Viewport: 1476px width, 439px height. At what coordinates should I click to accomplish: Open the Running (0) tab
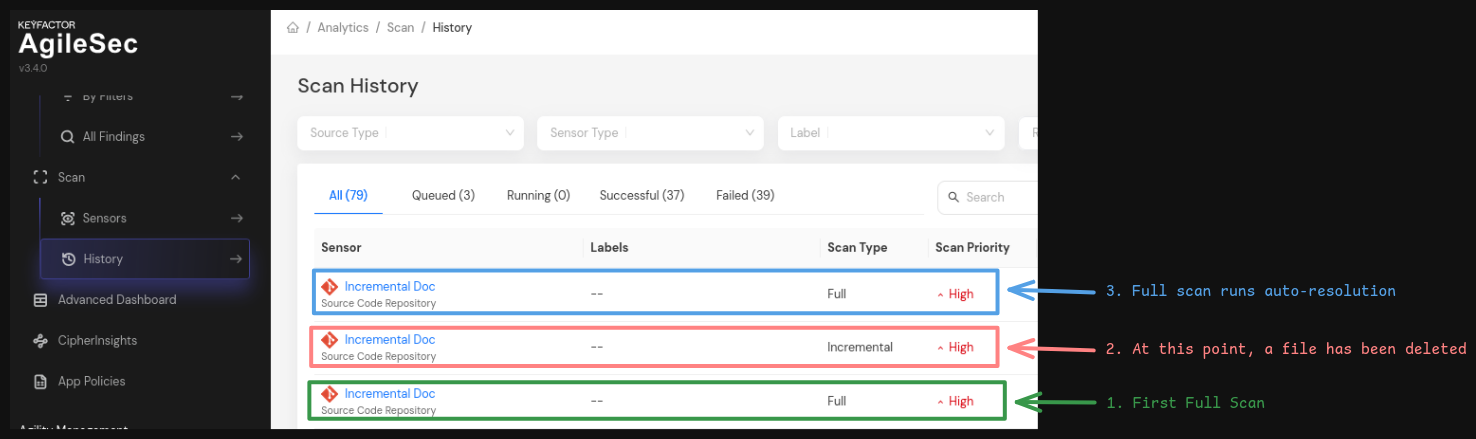click(538, 196)
